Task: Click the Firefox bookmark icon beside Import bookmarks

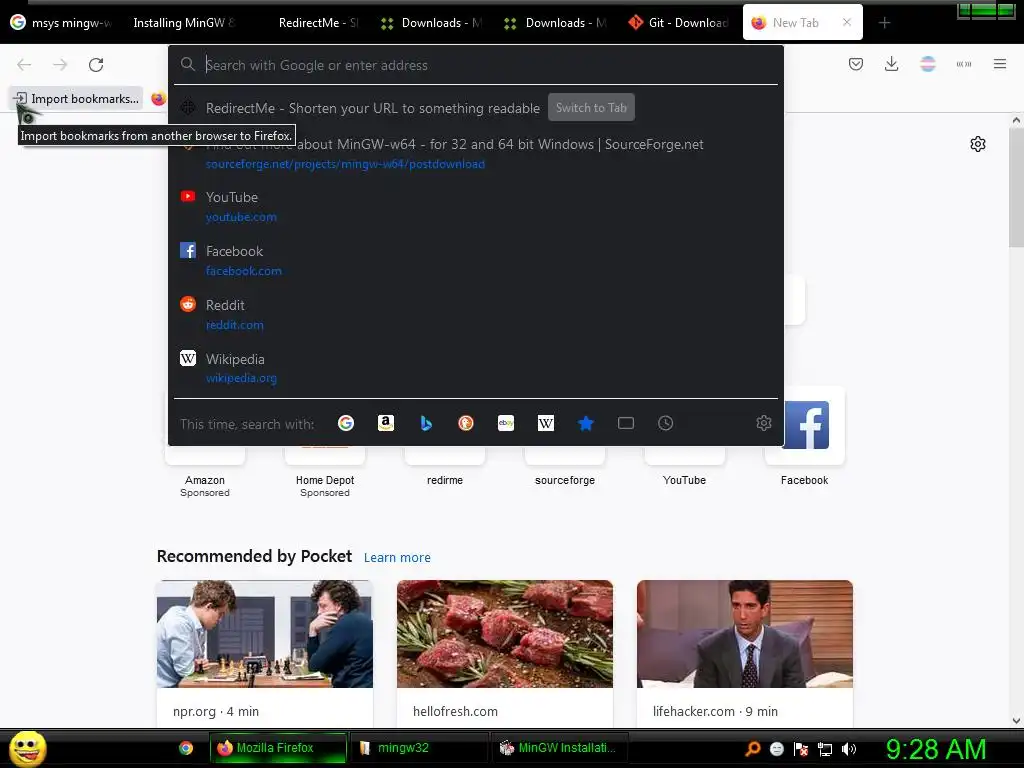Action: pos(158,99)
